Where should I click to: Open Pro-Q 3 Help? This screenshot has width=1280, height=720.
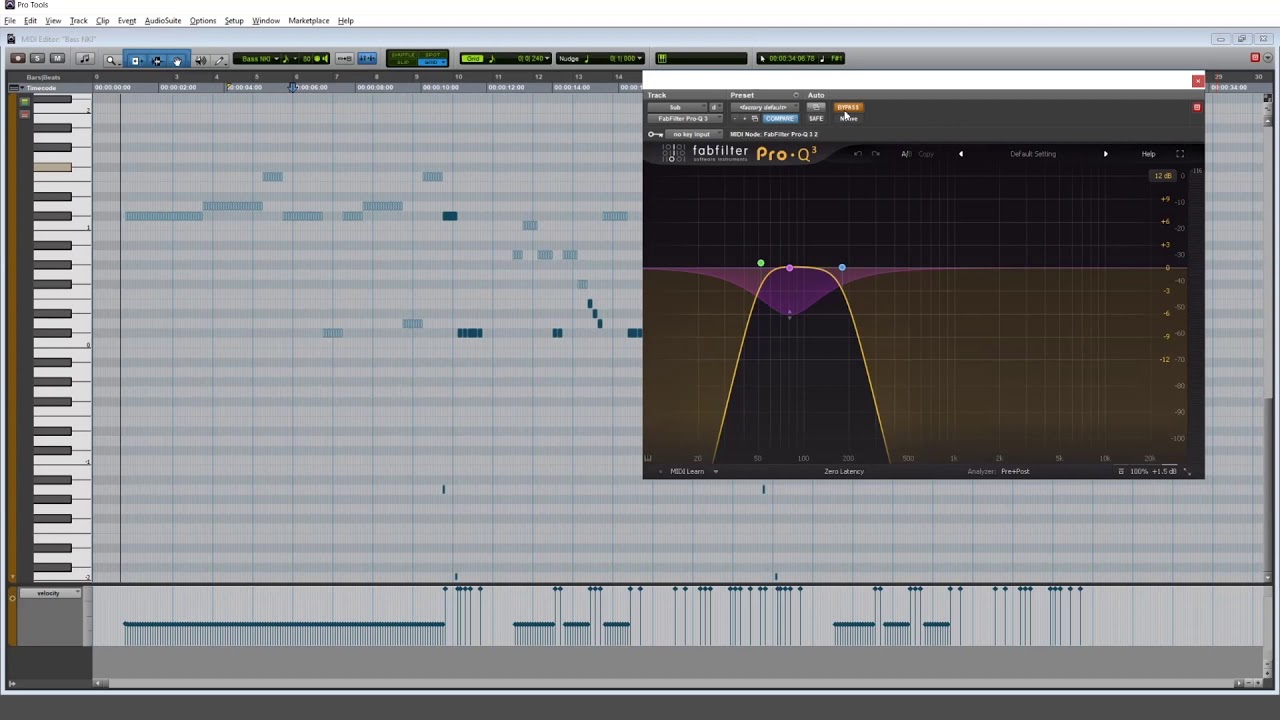tap(1148, 154)
